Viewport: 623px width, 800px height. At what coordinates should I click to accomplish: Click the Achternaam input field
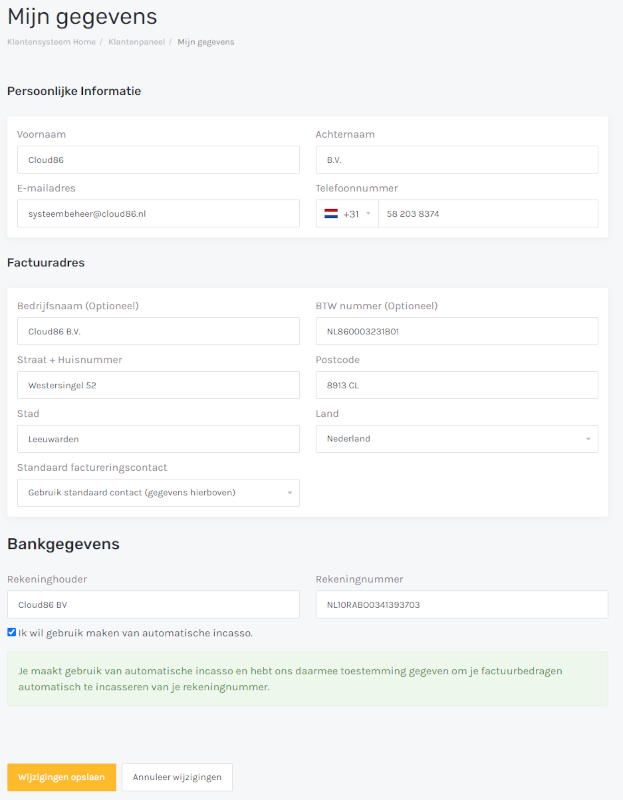point(457,160)
